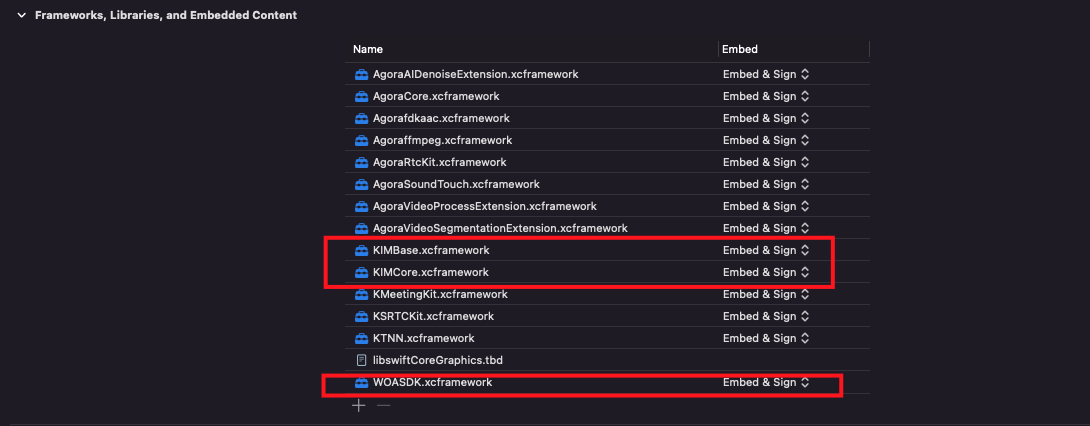Open Embed dropdown for AgoraAIDenoiseExtension.xcframework
This screenshot has width=1090, height=426.
pyautogui.click(x=766, y=74)
